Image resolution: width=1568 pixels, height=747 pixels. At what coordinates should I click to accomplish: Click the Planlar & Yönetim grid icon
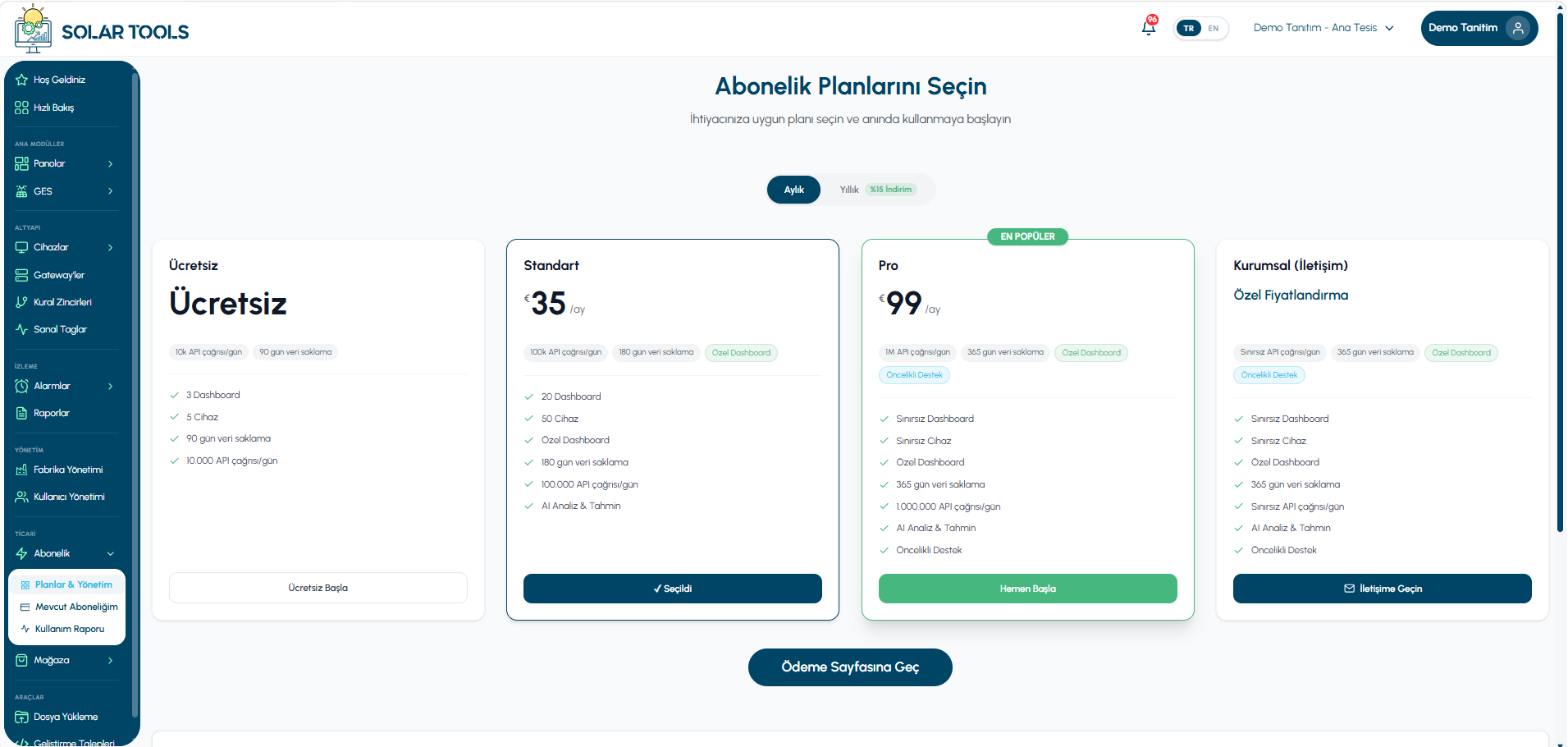[25, 585]
